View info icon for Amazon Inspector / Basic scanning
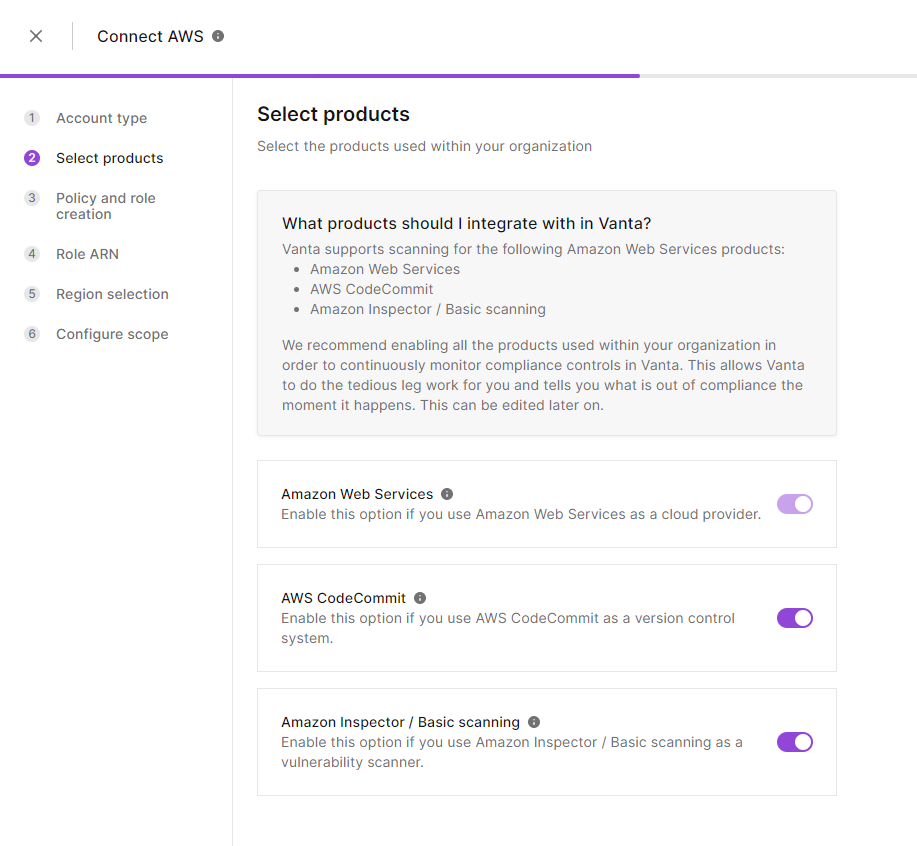Screen dimensions: 917x846 pos(534,722)
